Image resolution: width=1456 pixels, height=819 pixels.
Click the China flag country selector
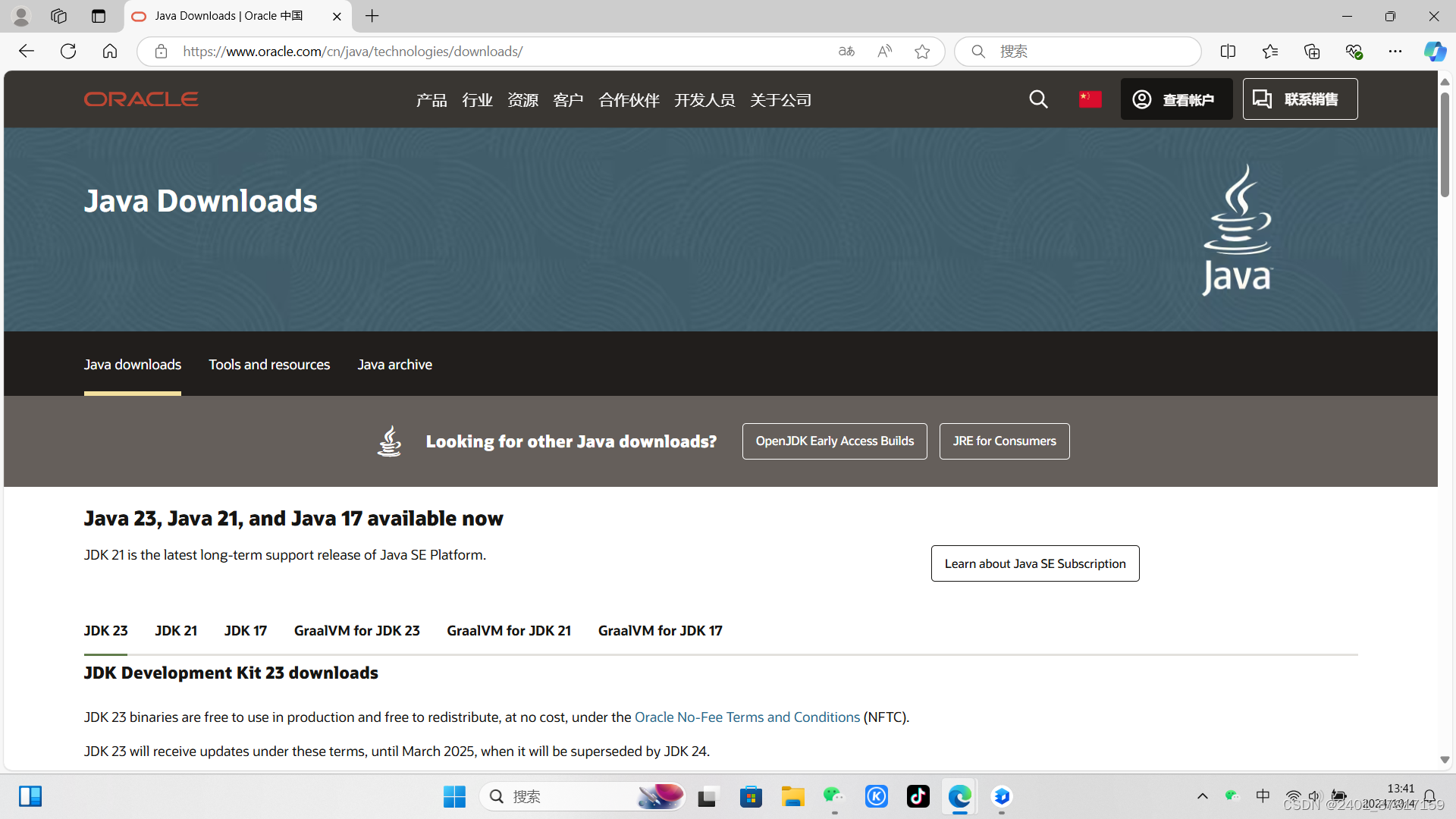click(x=1090, y=99)
